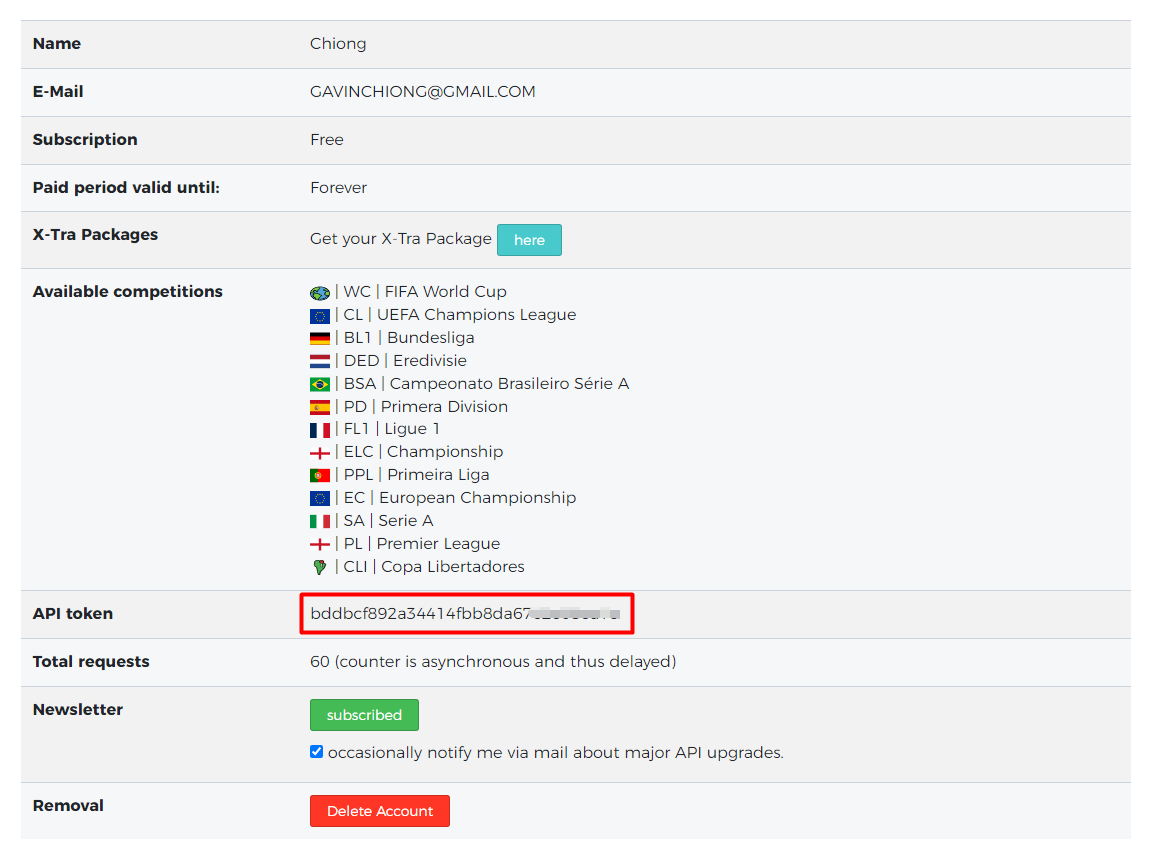Click the Brazilian flag beside Campeonato Brasileiro

pos(319,385)
